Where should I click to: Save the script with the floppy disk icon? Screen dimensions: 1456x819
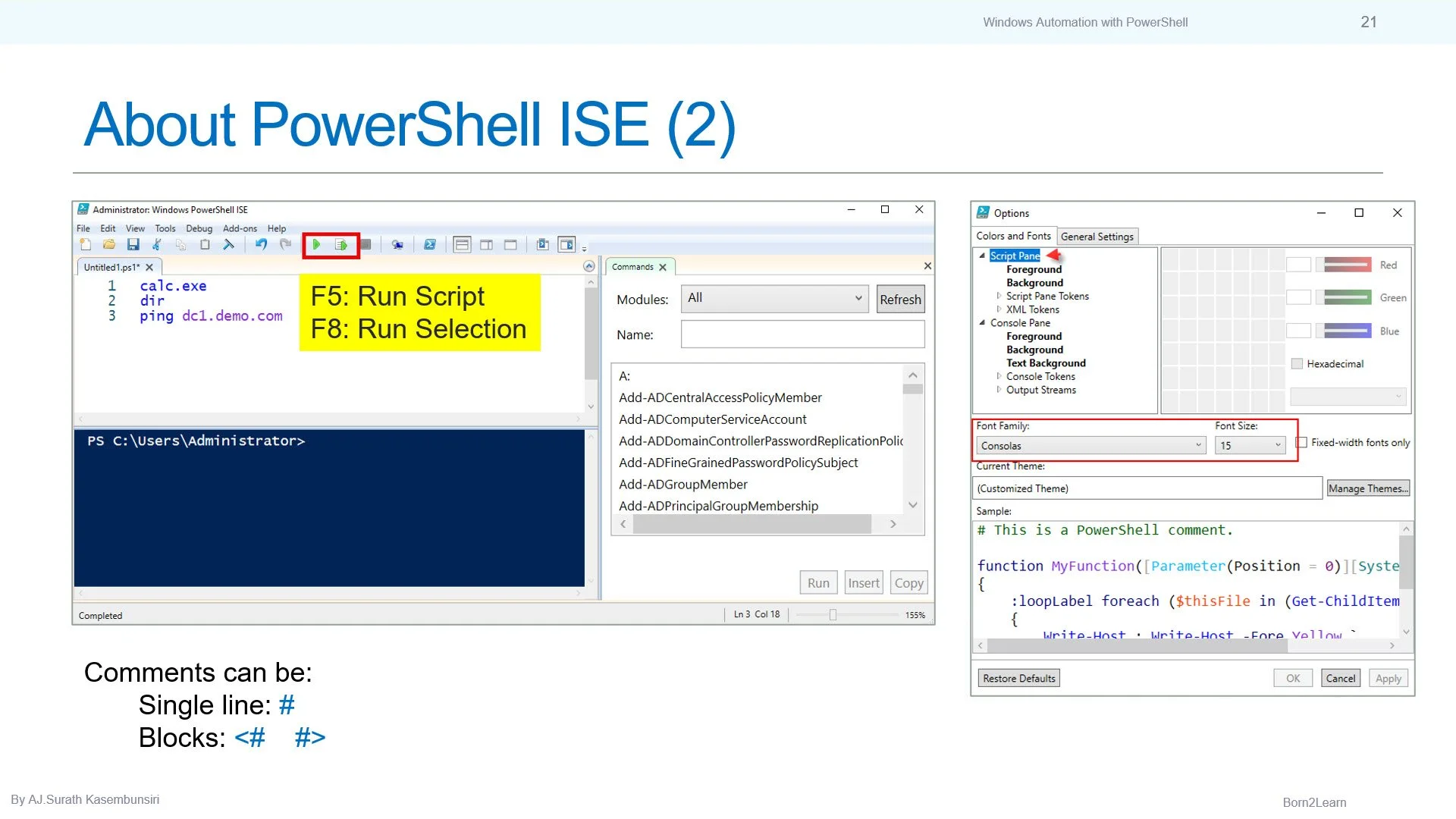point(133,244)
